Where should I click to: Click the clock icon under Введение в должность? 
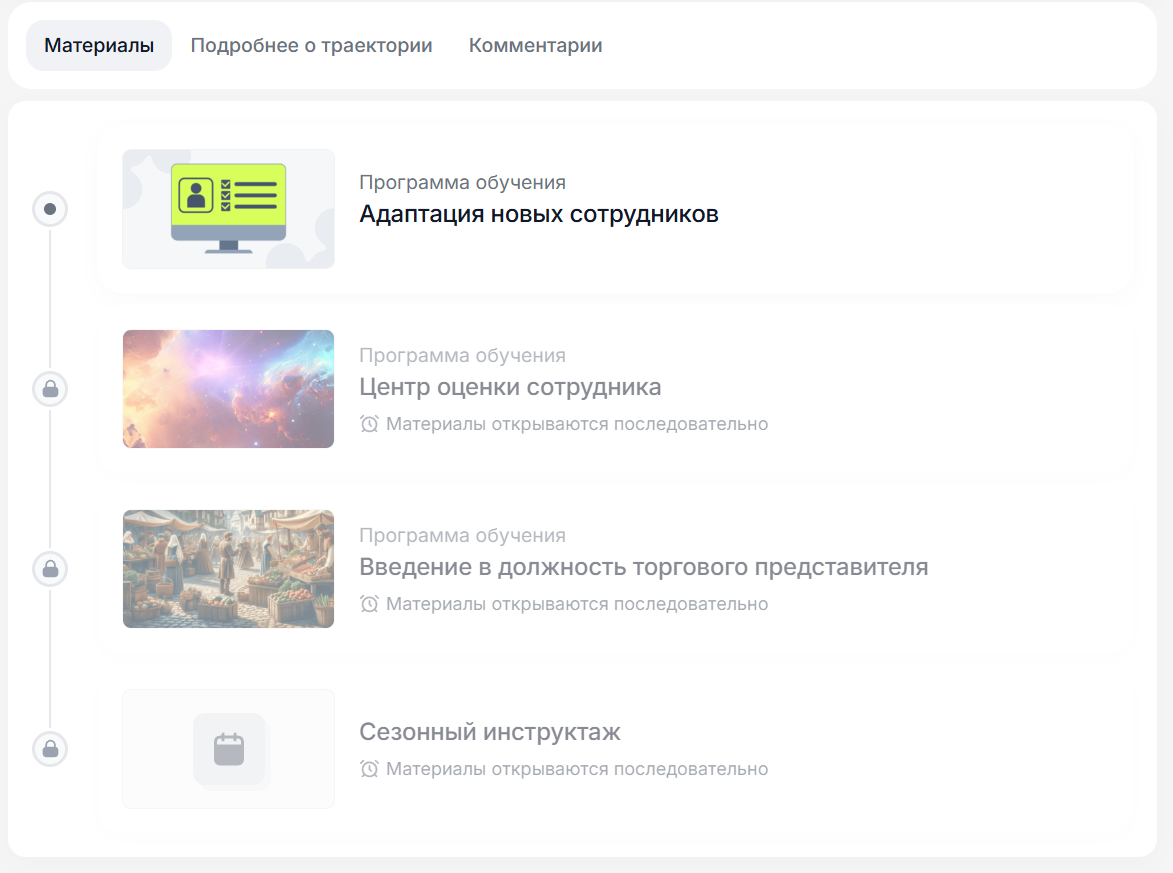[369, 604]
